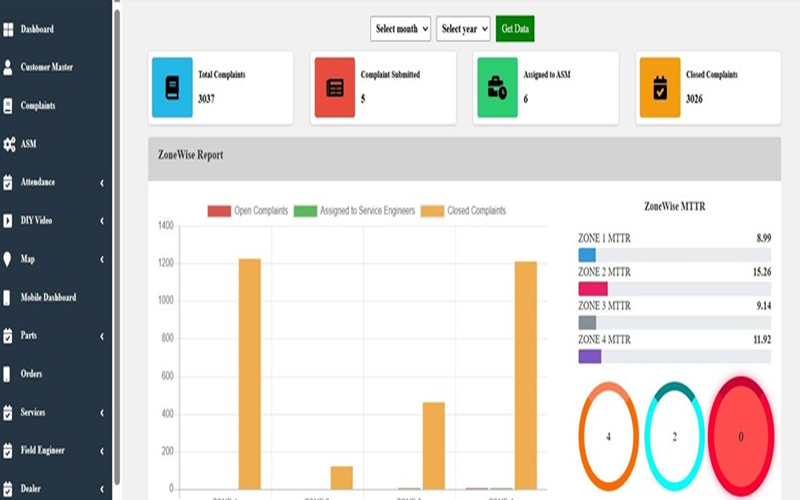Click the Complaints sidebar icon
This screenshot has height=500, width=800.
point(8,106)
